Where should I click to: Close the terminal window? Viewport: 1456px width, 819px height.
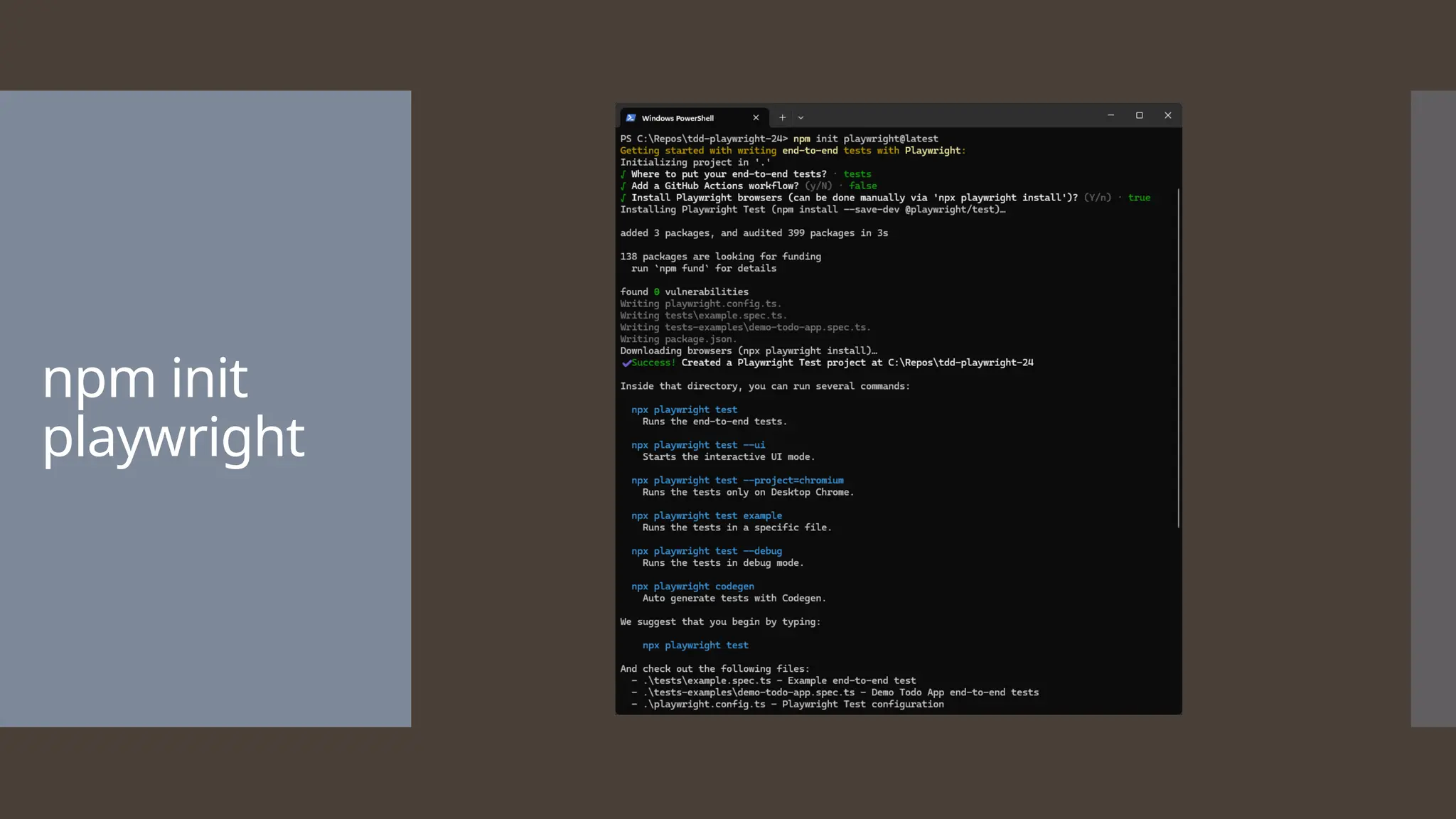coord(1167,115)
